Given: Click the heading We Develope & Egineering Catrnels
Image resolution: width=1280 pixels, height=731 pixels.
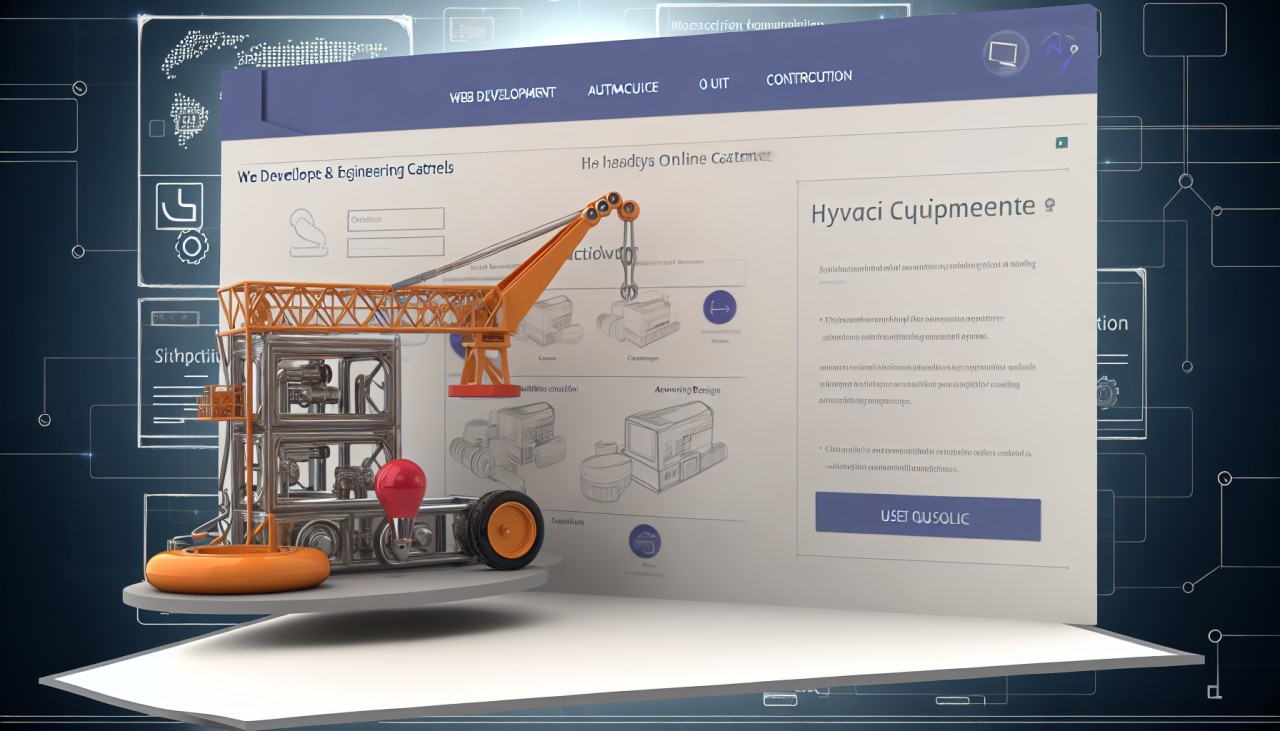Looking at the screenshot, I should click(x=346, y=172).
